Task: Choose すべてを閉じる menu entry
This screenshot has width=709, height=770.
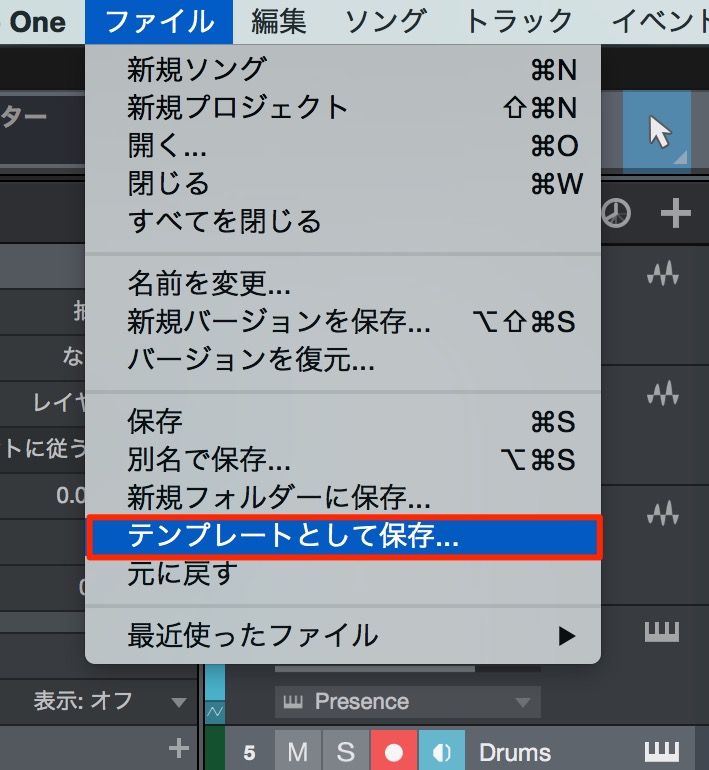Action: point(343,221)
